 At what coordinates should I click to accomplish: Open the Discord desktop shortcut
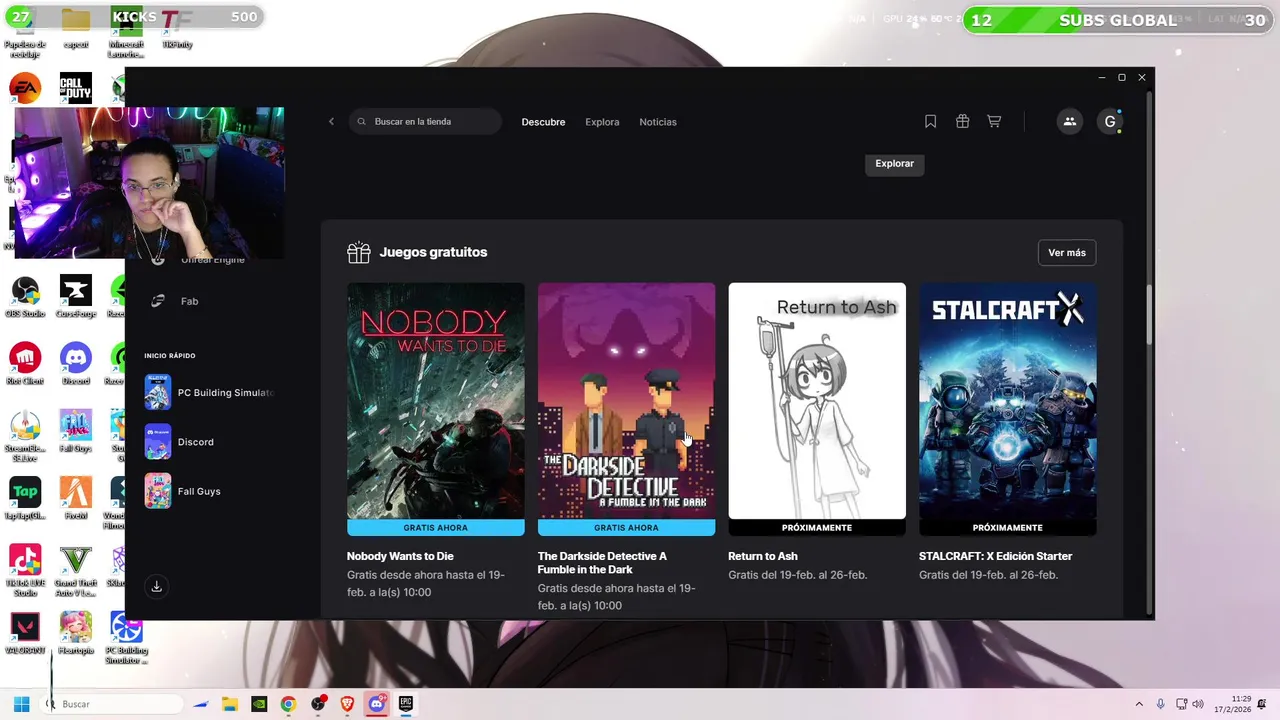tap(76, 364)
